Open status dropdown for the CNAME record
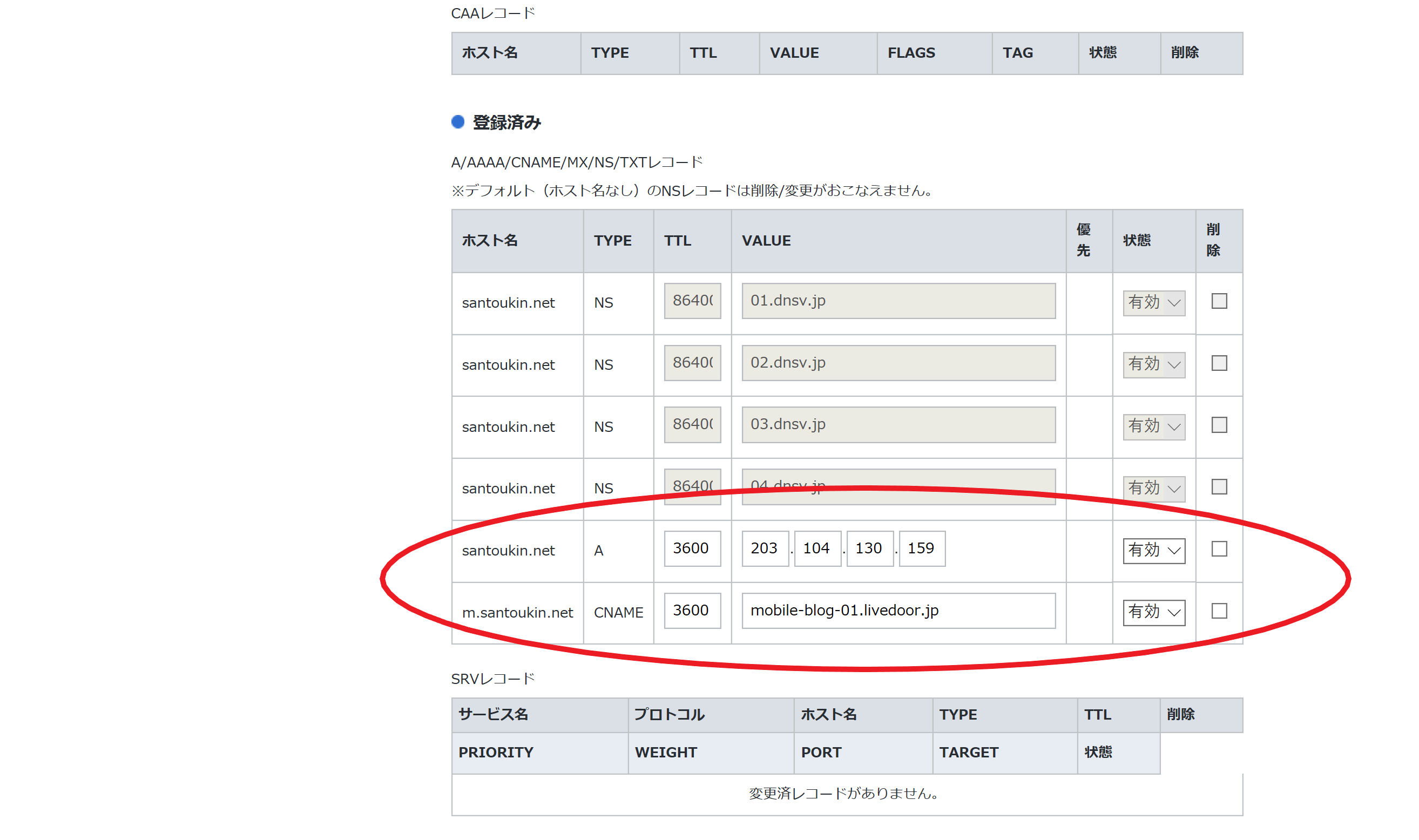 (x=1153, y=612)
